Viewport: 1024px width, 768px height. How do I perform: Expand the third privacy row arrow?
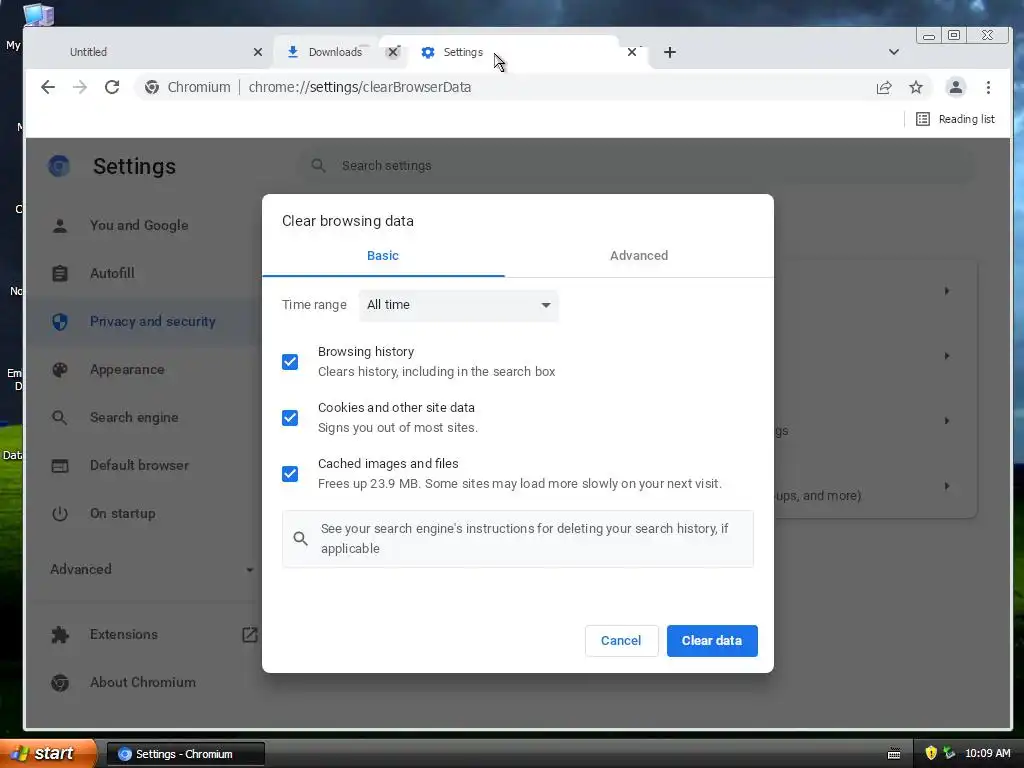[946, 421]
